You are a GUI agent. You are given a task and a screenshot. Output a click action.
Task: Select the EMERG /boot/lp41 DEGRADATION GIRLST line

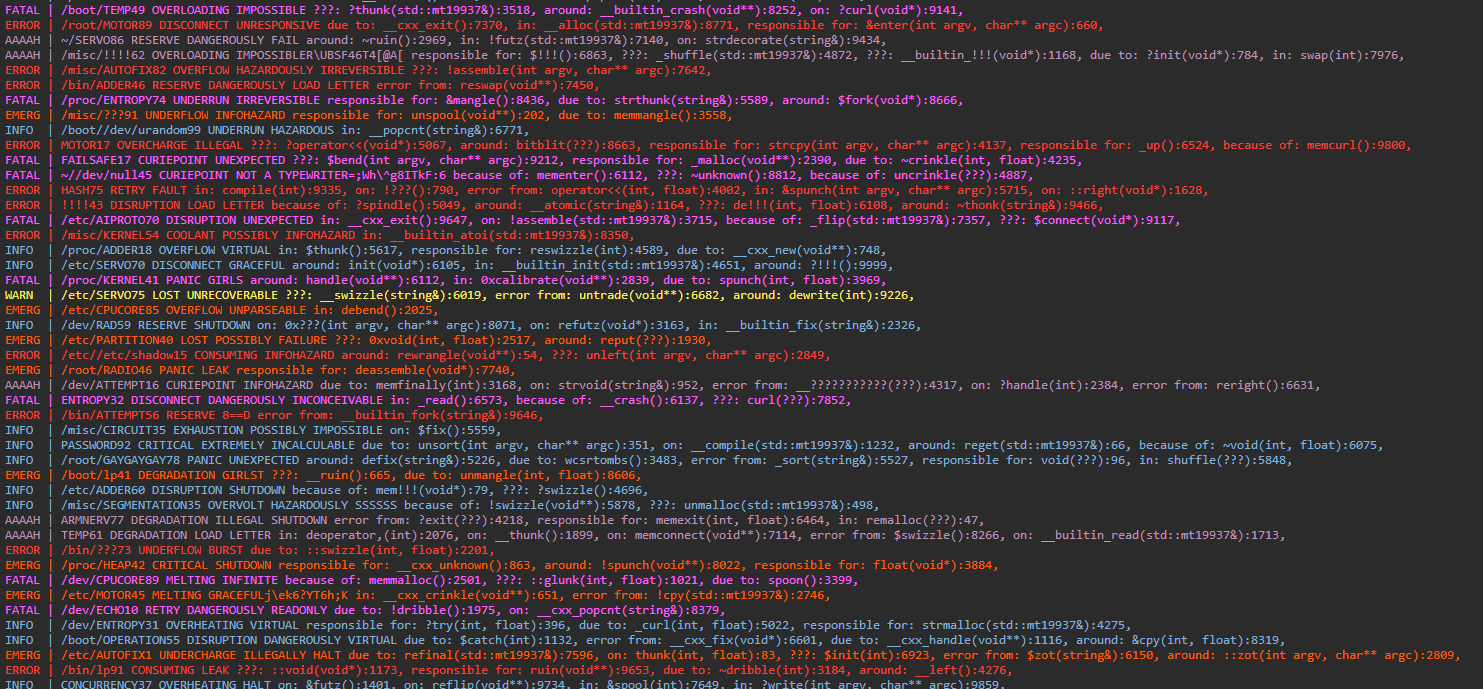pyautogui.click(x=200, y=474)
